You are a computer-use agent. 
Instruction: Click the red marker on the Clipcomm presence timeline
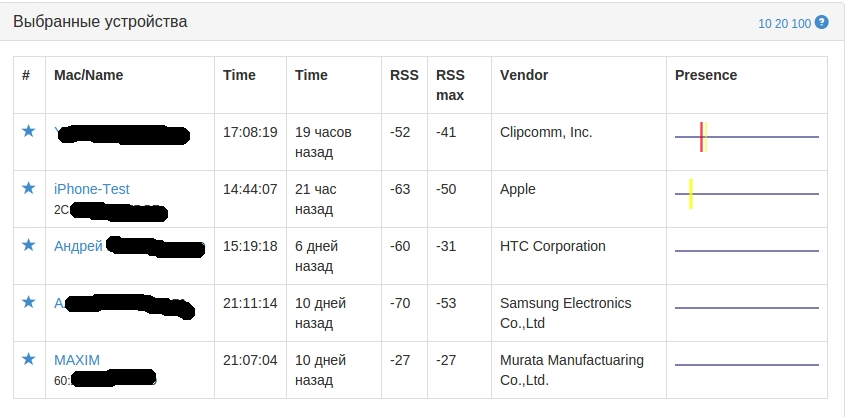[x=701, y=136]
